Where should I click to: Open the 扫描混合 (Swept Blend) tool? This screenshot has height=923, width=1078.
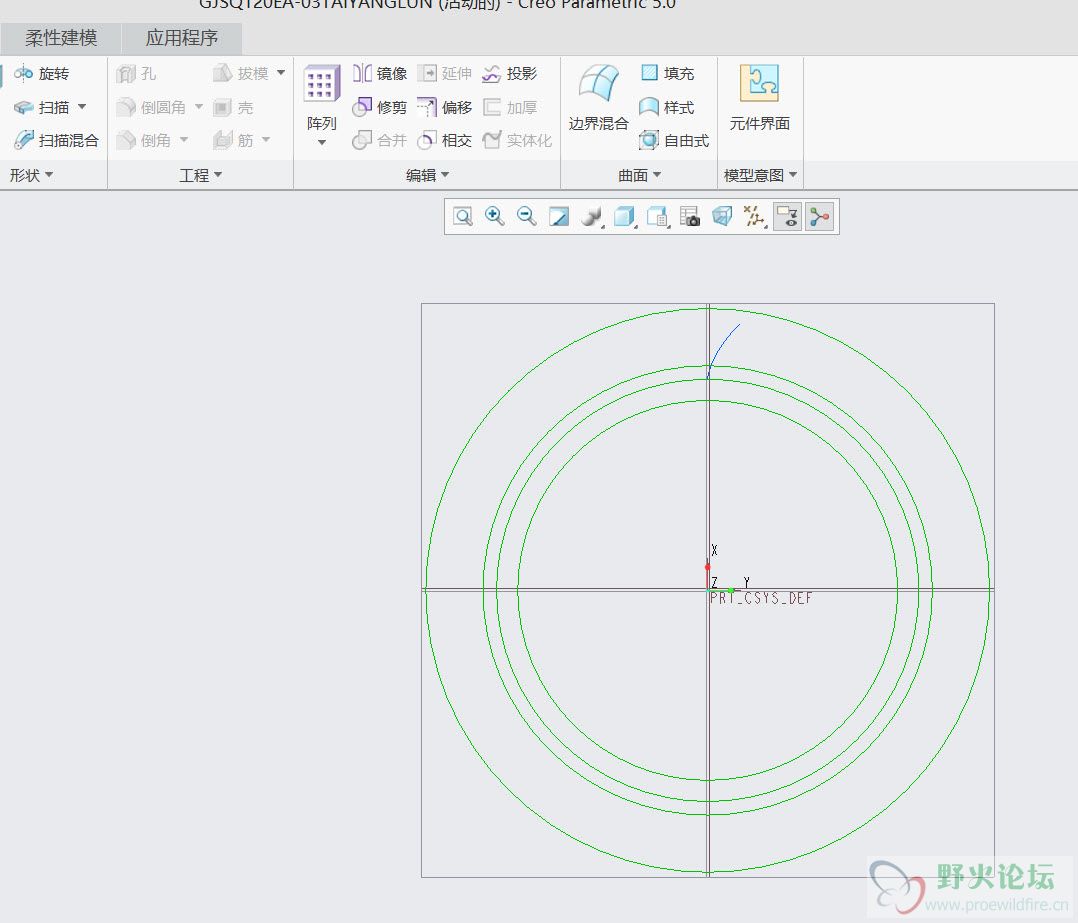[56, 140]
